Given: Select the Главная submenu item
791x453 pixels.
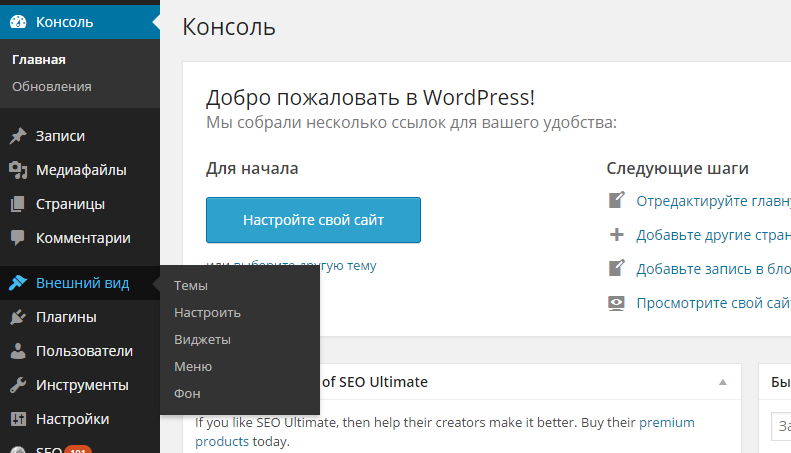Looking at the screenshot, I should (39, 60).
